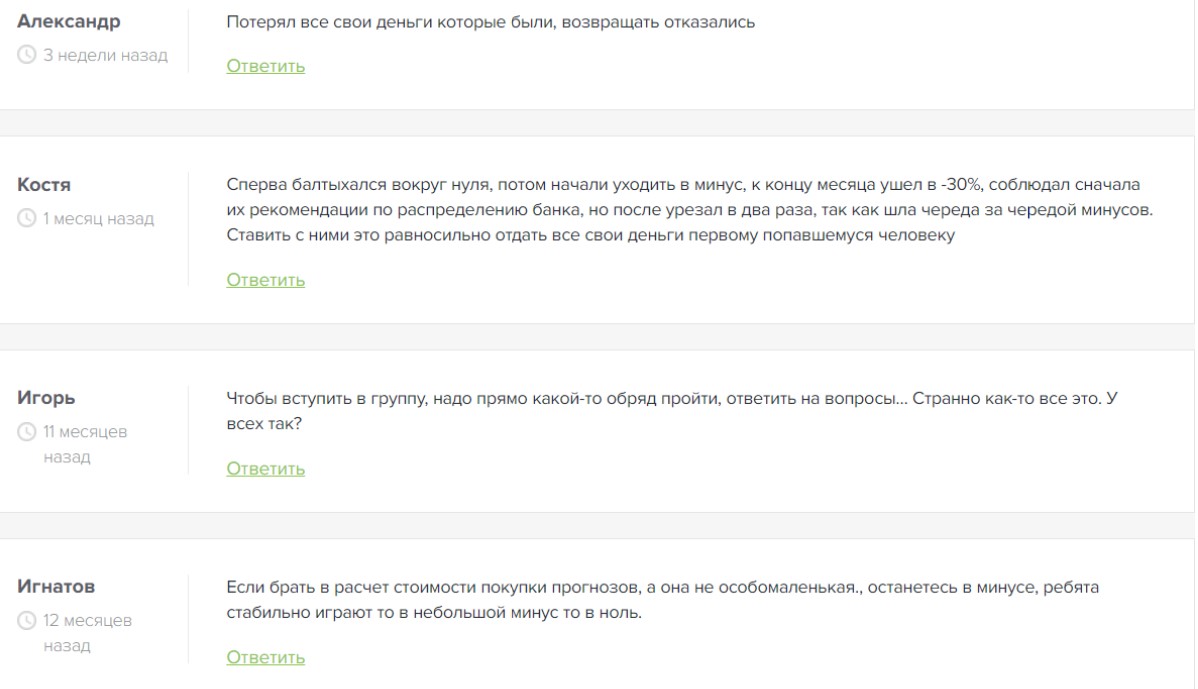Reply to Александр's comment via Ответить
Screen dimensions: 1198x689
265,66
